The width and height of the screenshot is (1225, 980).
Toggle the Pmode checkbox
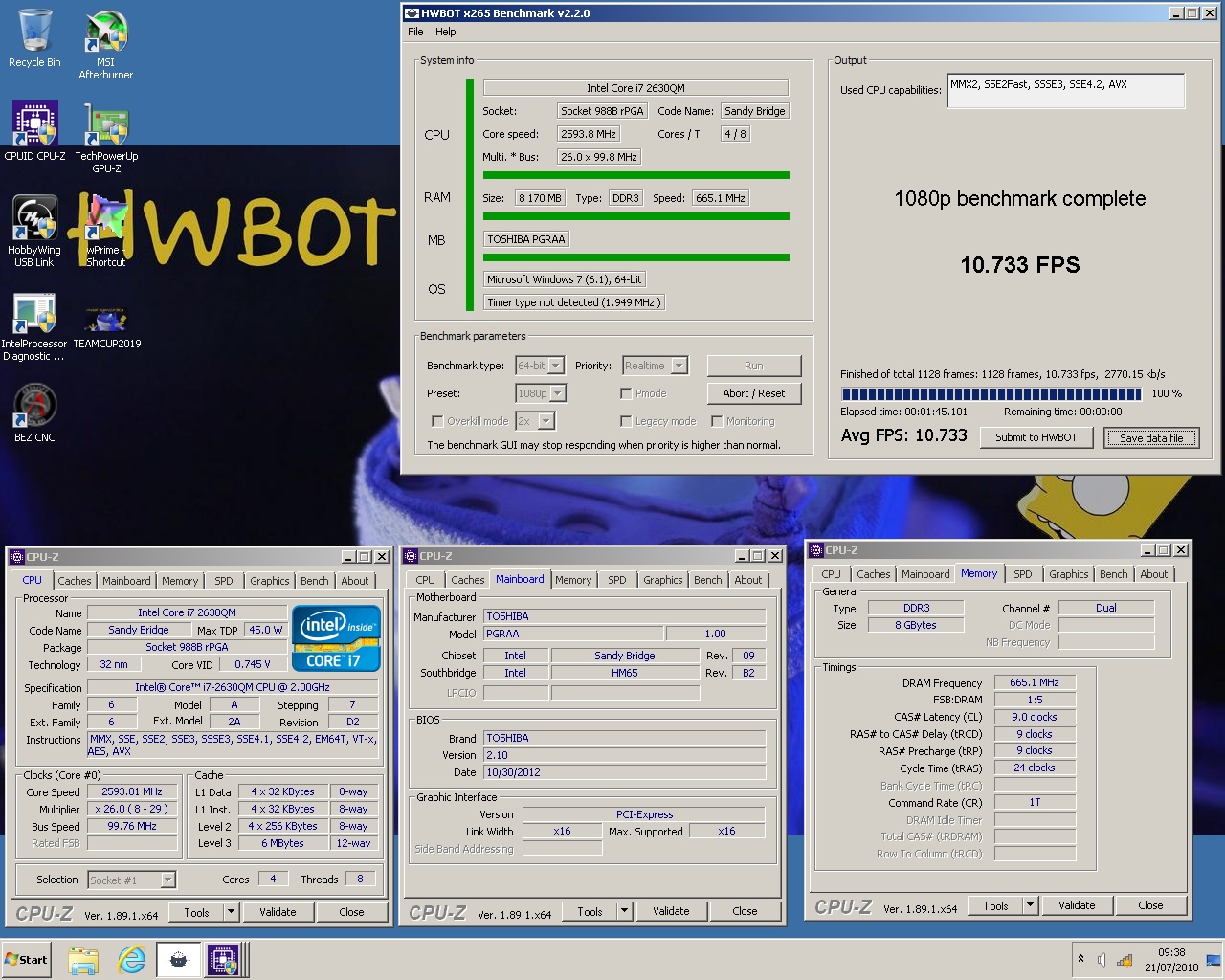(x=626, y=393)
